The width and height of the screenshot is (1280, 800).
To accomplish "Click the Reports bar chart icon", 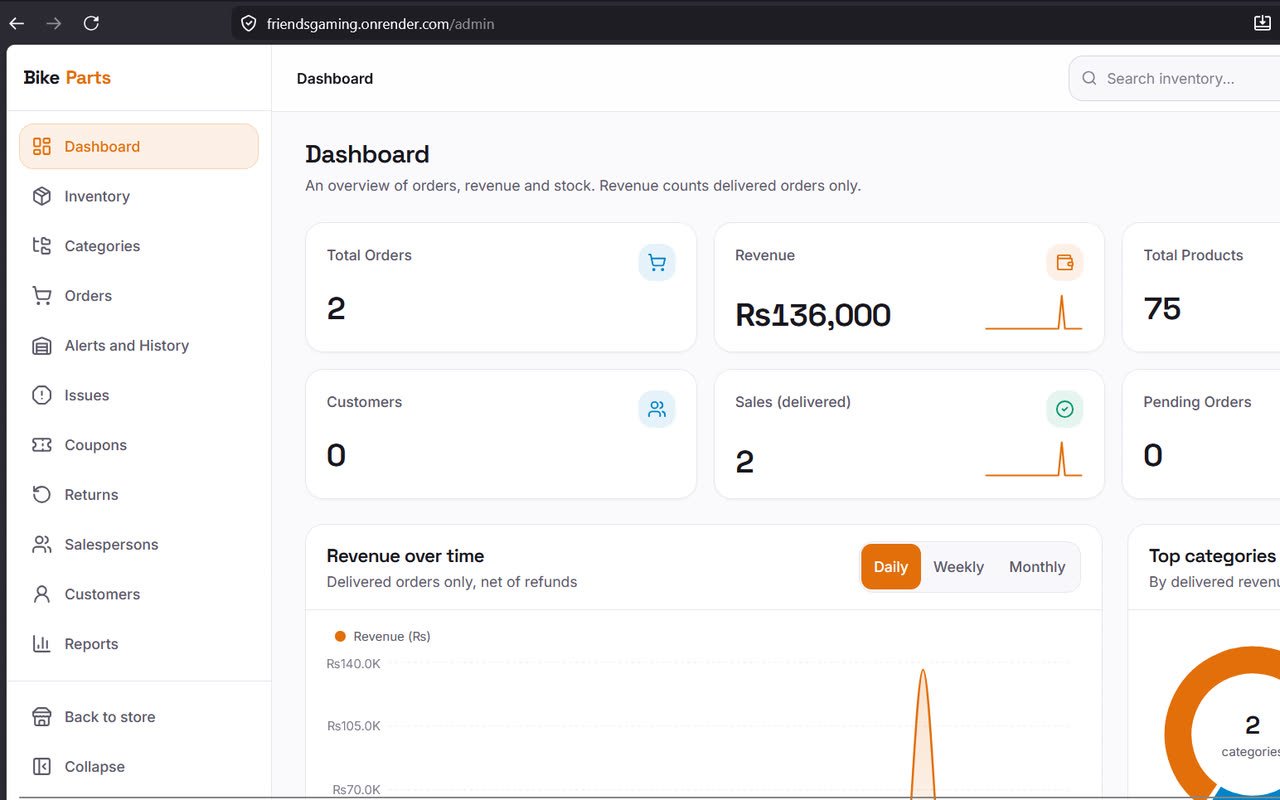I will (x=42, y=644).
